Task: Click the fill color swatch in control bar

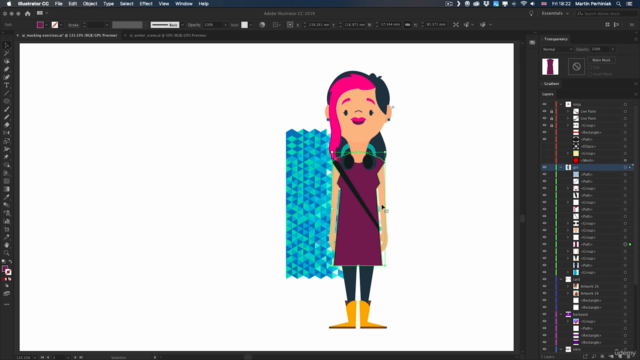Action: click(40, 25)
